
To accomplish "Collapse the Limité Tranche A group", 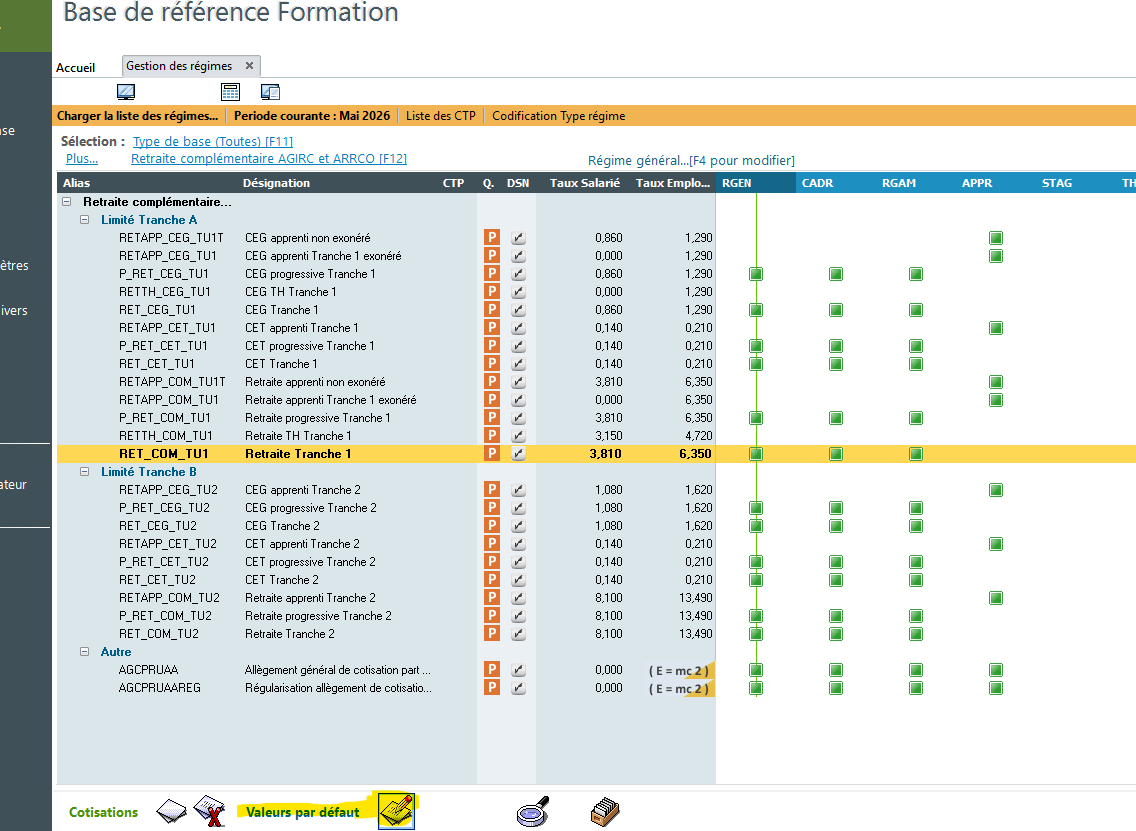I will click(84, 220).
